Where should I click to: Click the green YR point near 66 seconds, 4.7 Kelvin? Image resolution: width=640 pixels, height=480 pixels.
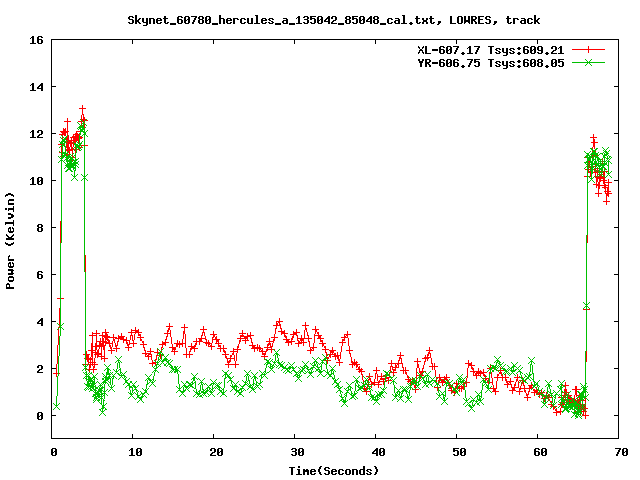[587, 306]
